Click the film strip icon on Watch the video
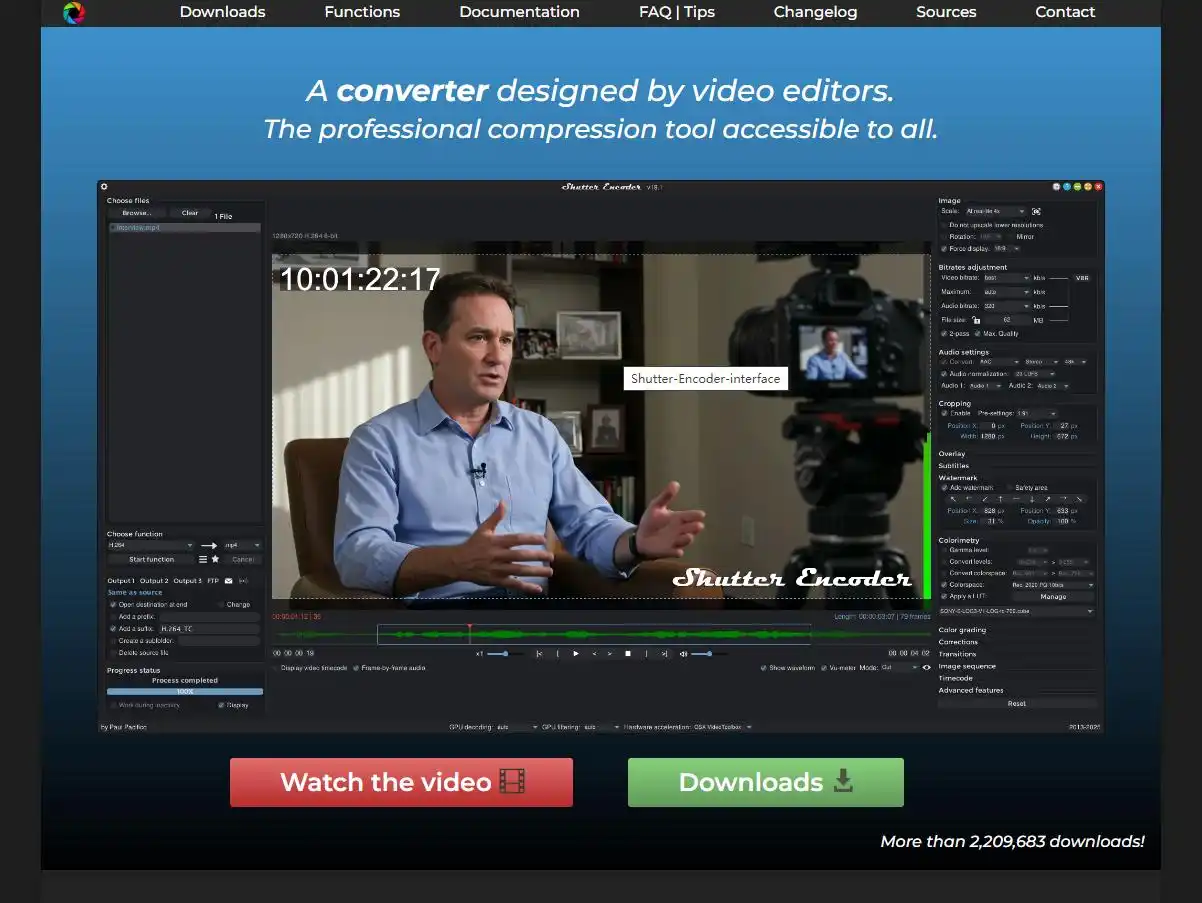Screen dimensions: 1202x903 click(x=513, y=781)
